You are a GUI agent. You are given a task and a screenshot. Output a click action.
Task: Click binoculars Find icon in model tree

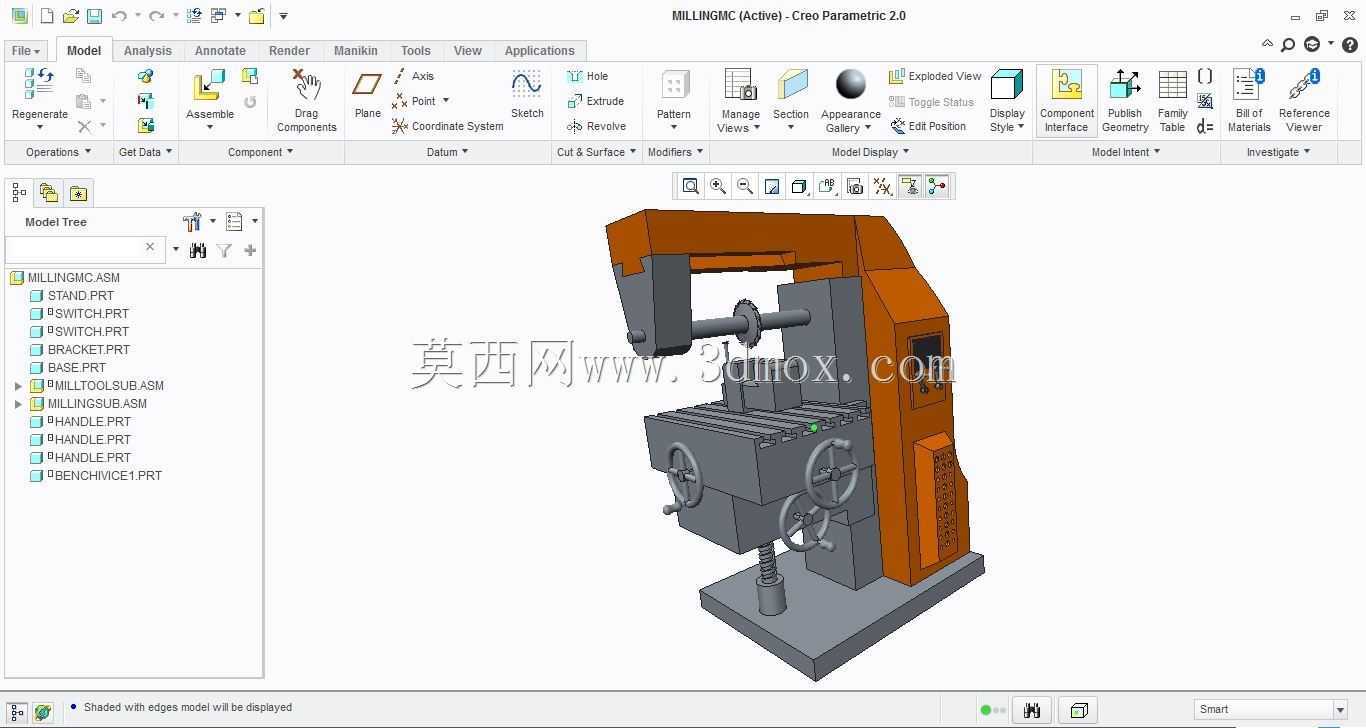(198, 250)
